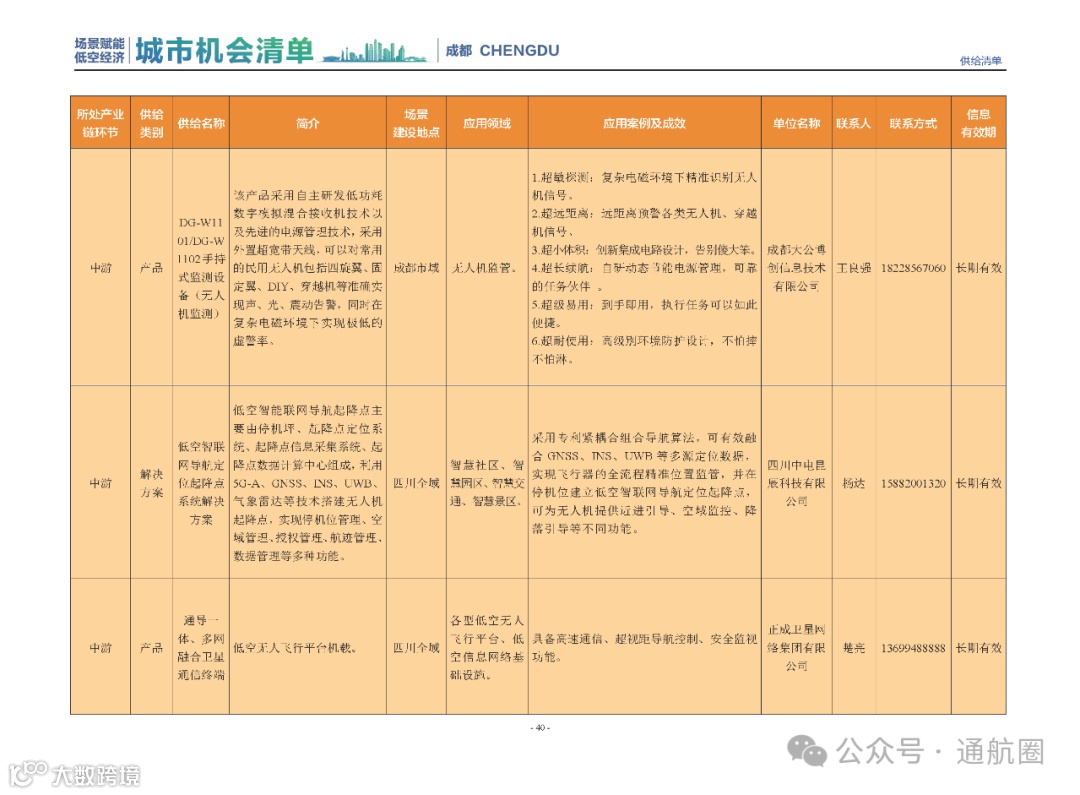Click the city skyline graphic in header
This screenshot has width=1080, height=795.
point(375,52)
